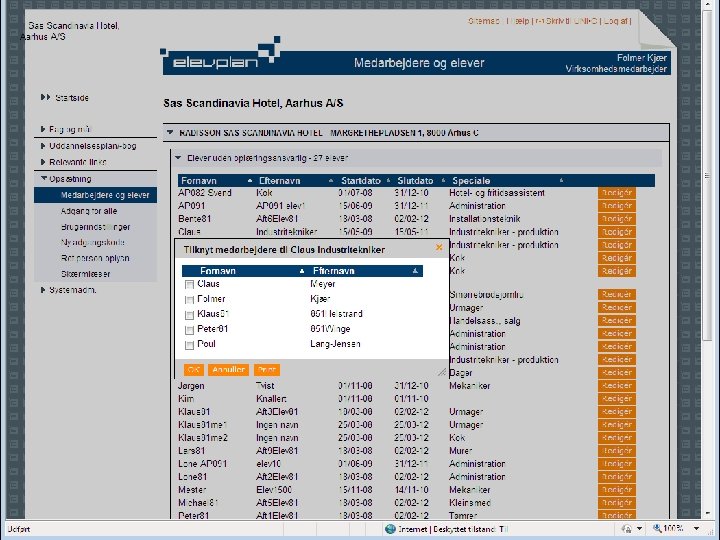Click the elevplan logo
Image resolution: width=720 pixels, height=540 pixels.
220,54
